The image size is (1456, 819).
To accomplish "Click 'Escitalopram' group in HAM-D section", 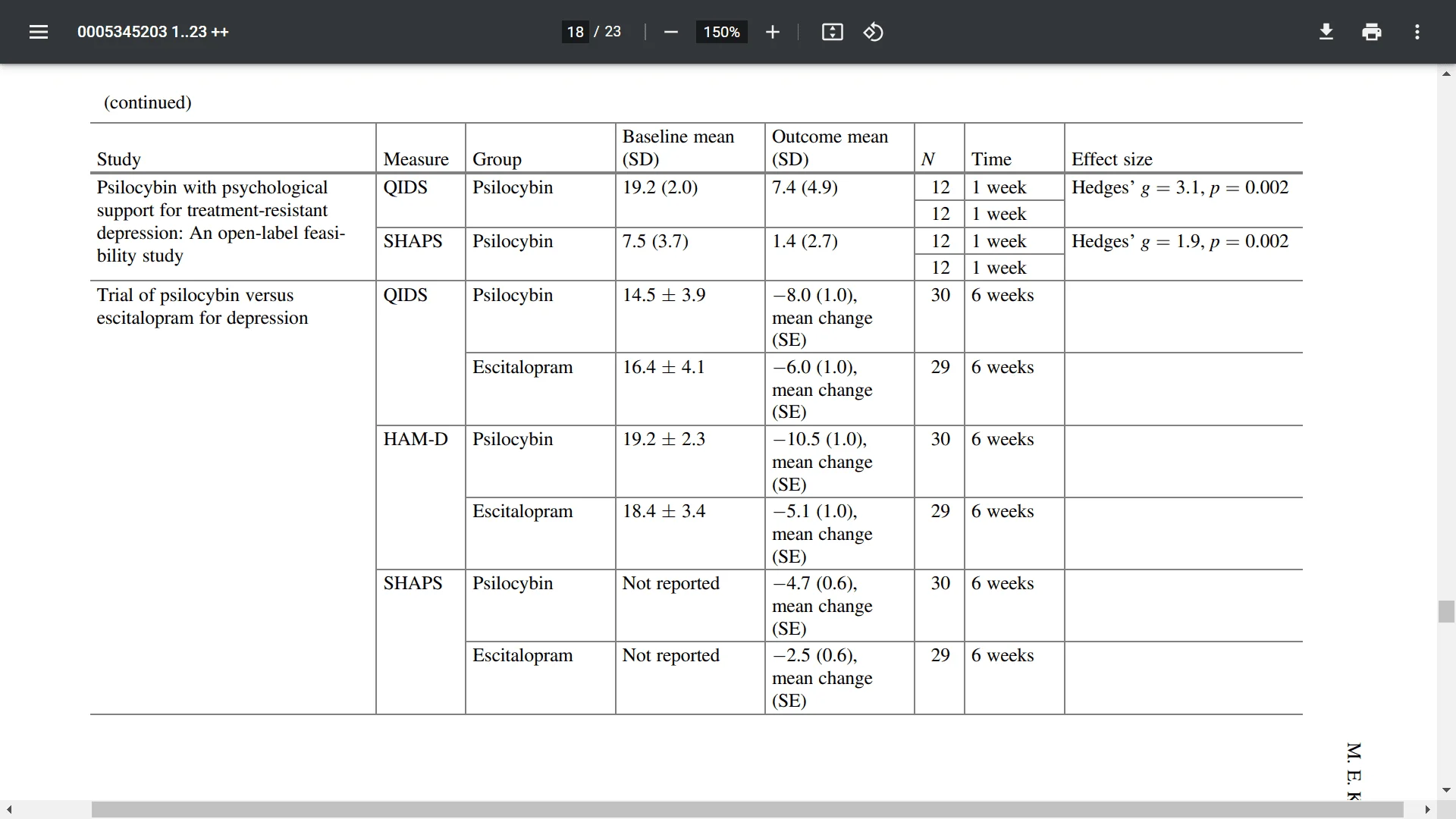I will (x=522, y=511).
